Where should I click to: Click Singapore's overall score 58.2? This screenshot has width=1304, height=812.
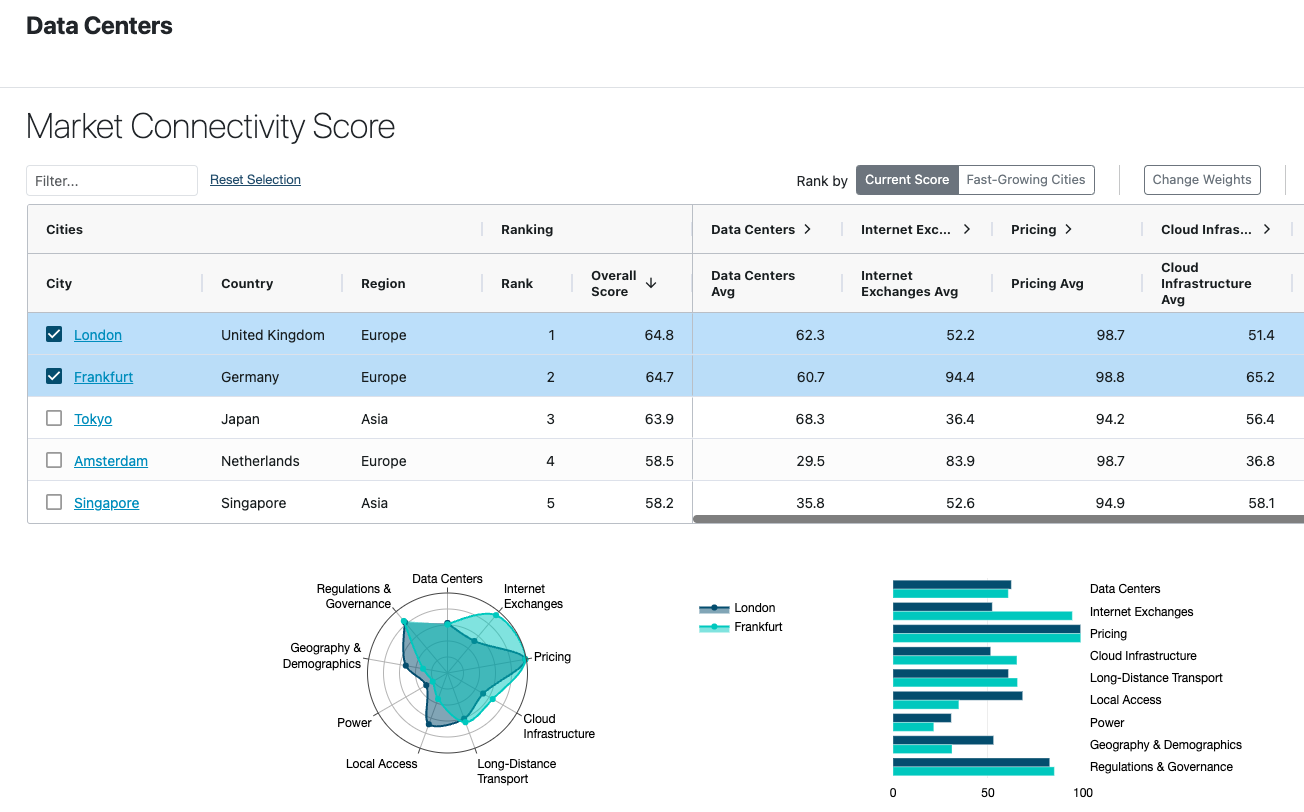click(659, 503)
